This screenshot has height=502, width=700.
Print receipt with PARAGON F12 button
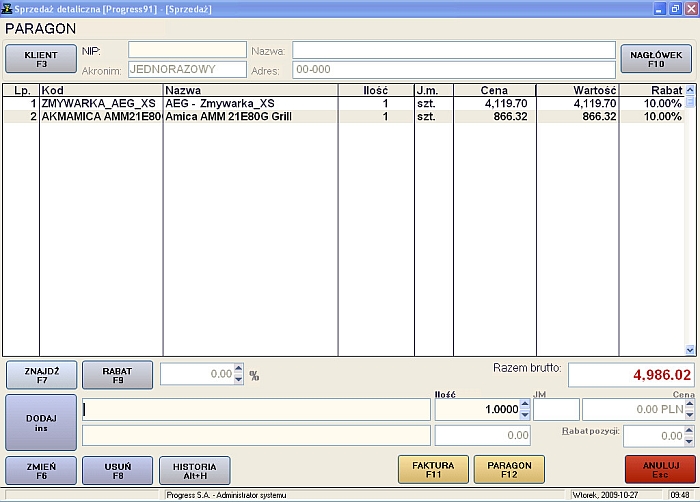click(509, 469)
